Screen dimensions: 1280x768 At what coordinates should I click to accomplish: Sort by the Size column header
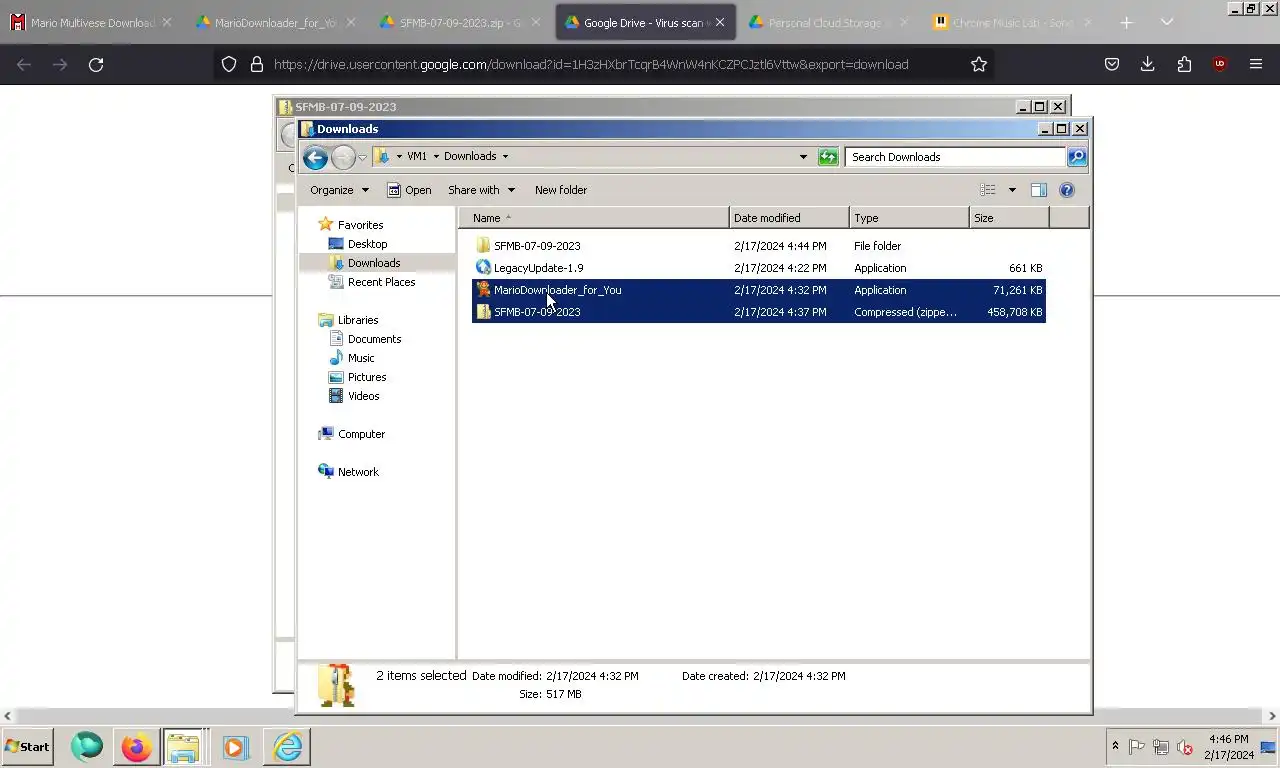1009,218
